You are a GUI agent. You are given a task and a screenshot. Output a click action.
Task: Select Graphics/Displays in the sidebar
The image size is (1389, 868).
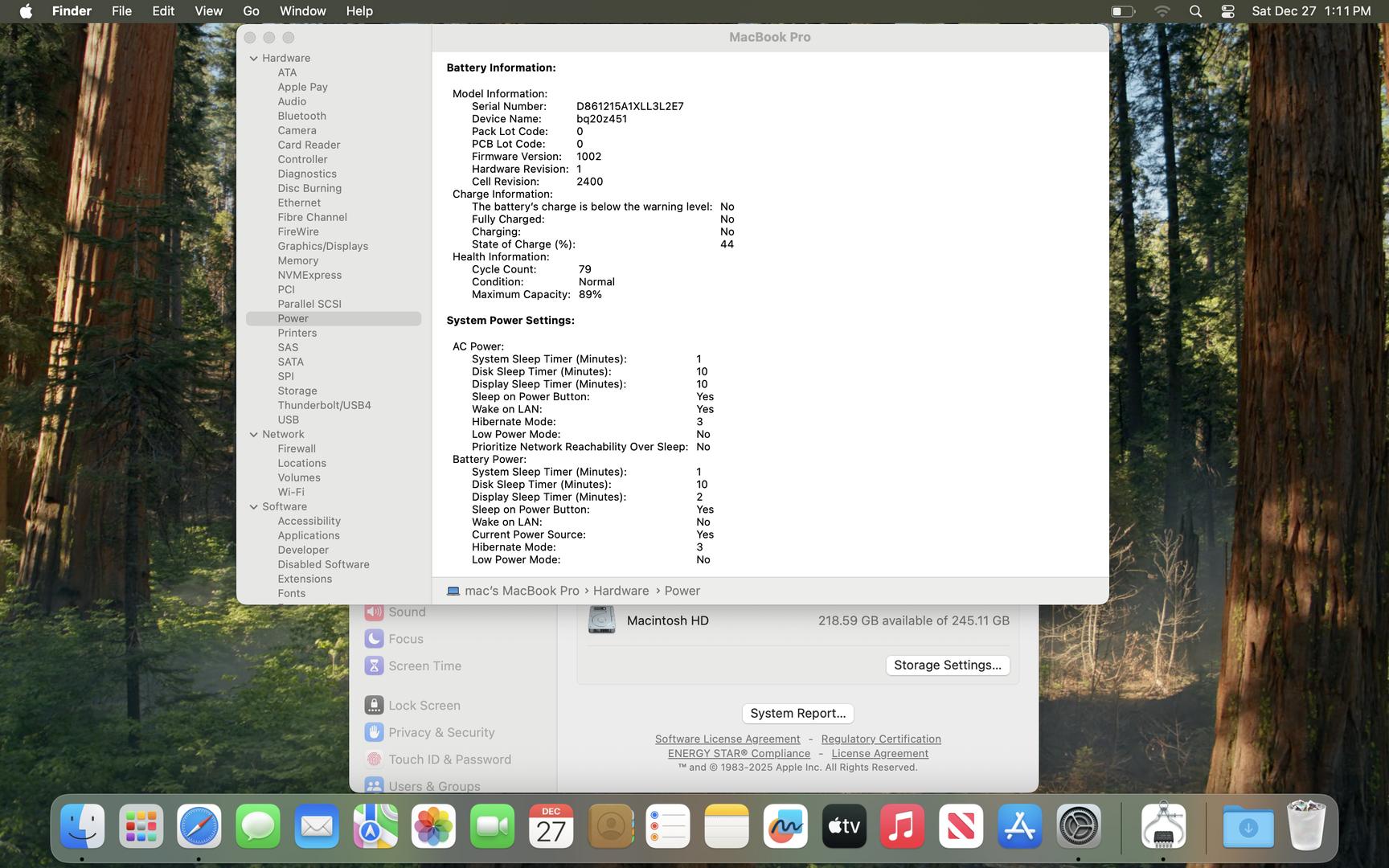pos(322,246)
